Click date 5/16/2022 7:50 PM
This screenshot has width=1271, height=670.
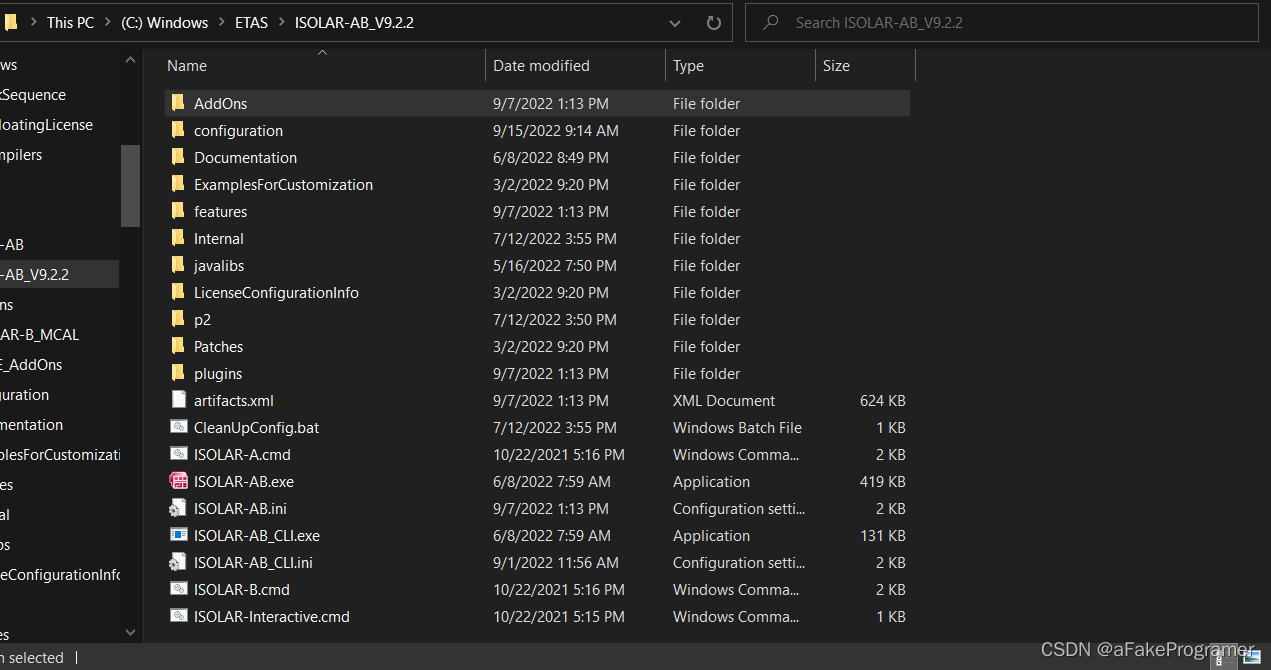coord(554,265)
